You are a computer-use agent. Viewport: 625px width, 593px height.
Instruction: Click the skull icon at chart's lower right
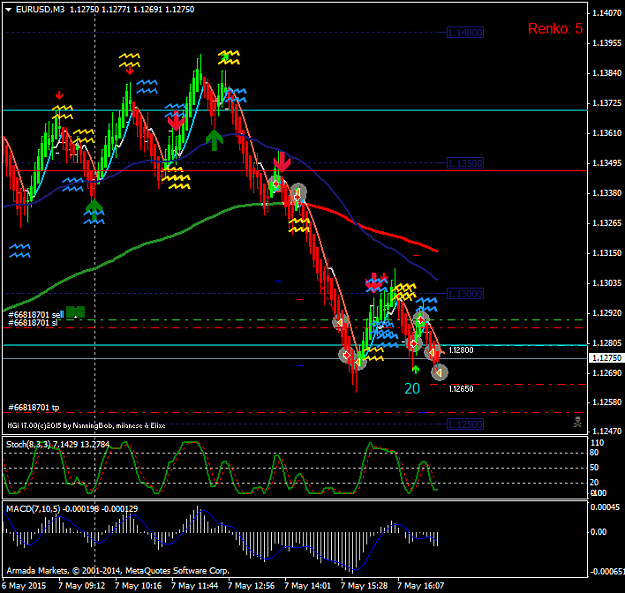click(577, 422)
